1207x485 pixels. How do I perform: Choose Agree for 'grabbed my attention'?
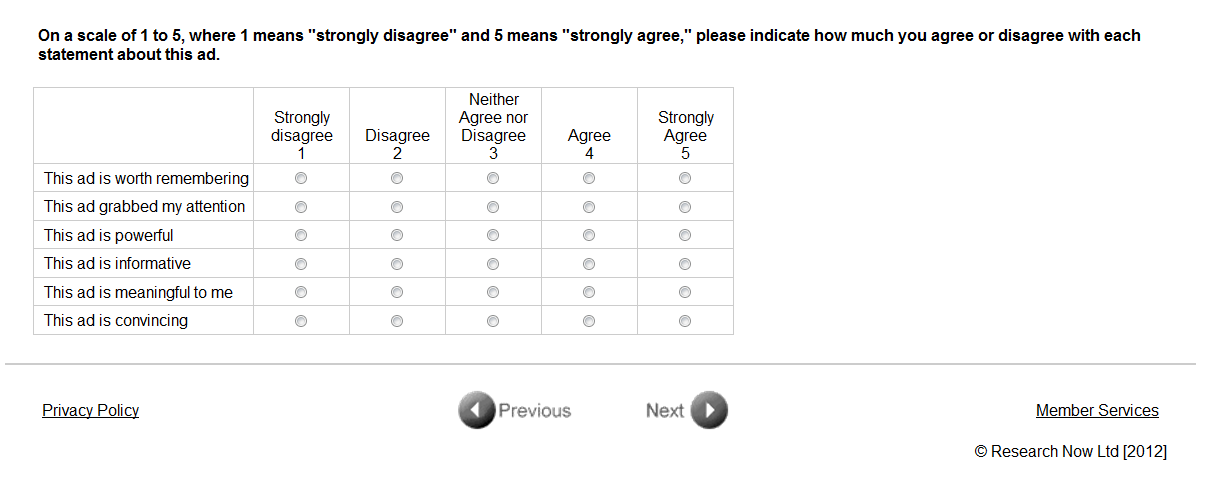[x=589, y=207]
